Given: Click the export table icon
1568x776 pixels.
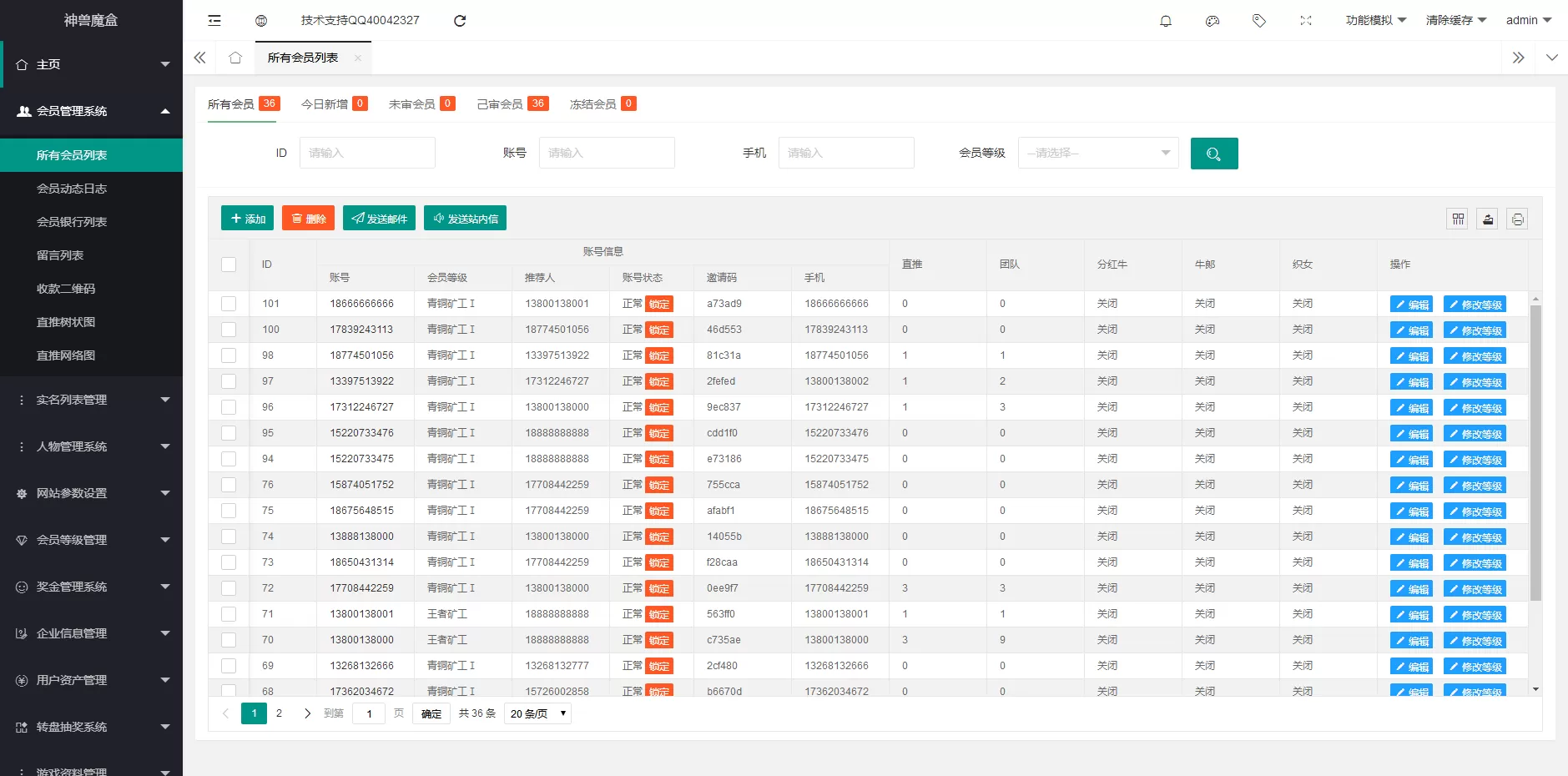Looking at the screenshot, I should click(x=1487, y=219).
